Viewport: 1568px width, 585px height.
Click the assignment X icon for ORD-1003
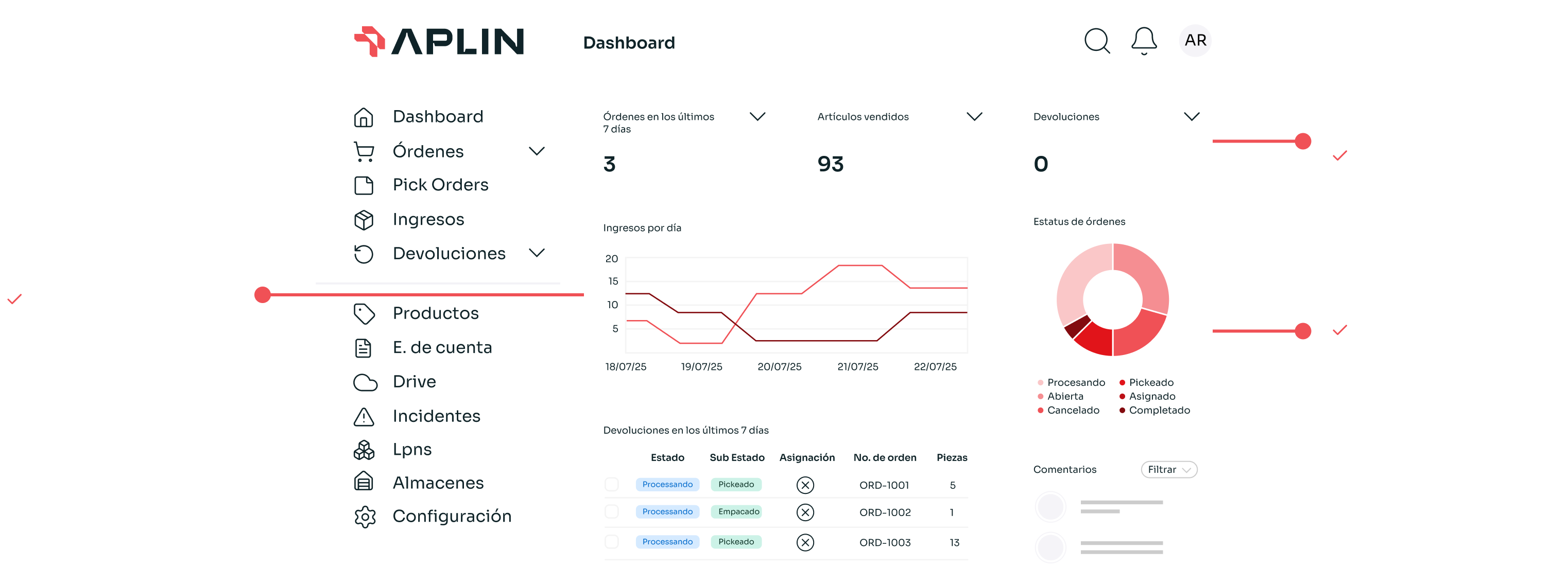coord(805,542)
